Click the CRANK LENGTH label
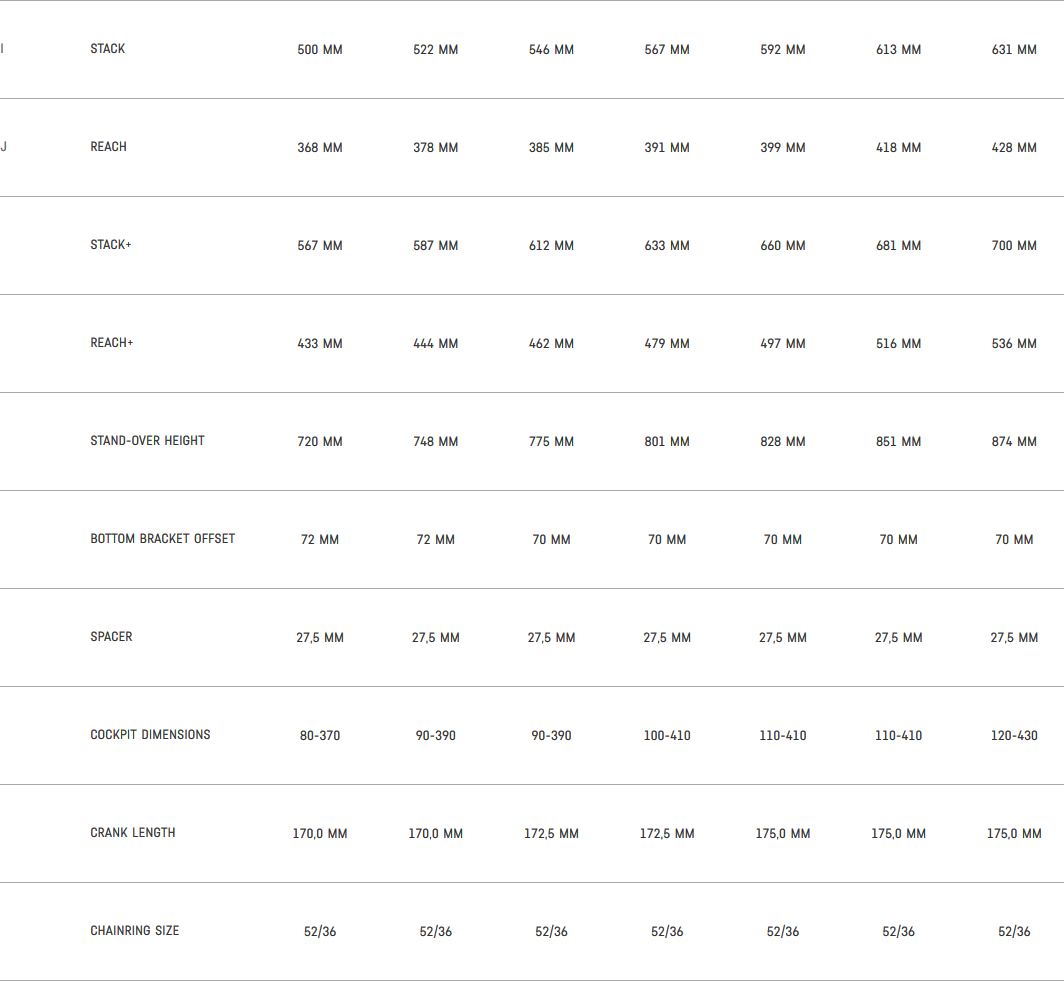Screen dimensions: 1064x981 [133, 833]
